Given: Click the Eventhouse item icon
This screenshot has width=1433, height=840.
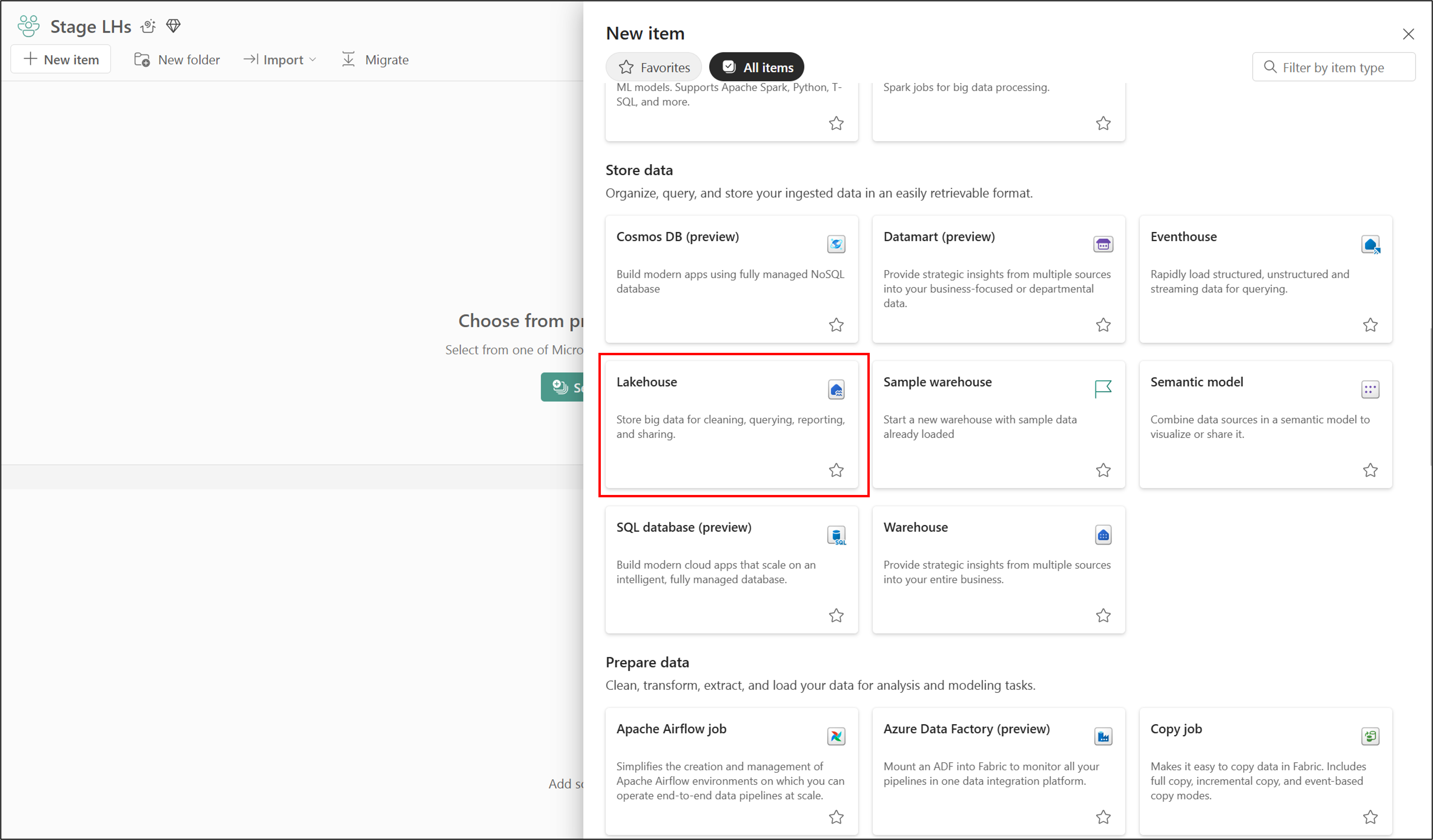Looking at the screenshot, I should click(x=1370, y=244).
